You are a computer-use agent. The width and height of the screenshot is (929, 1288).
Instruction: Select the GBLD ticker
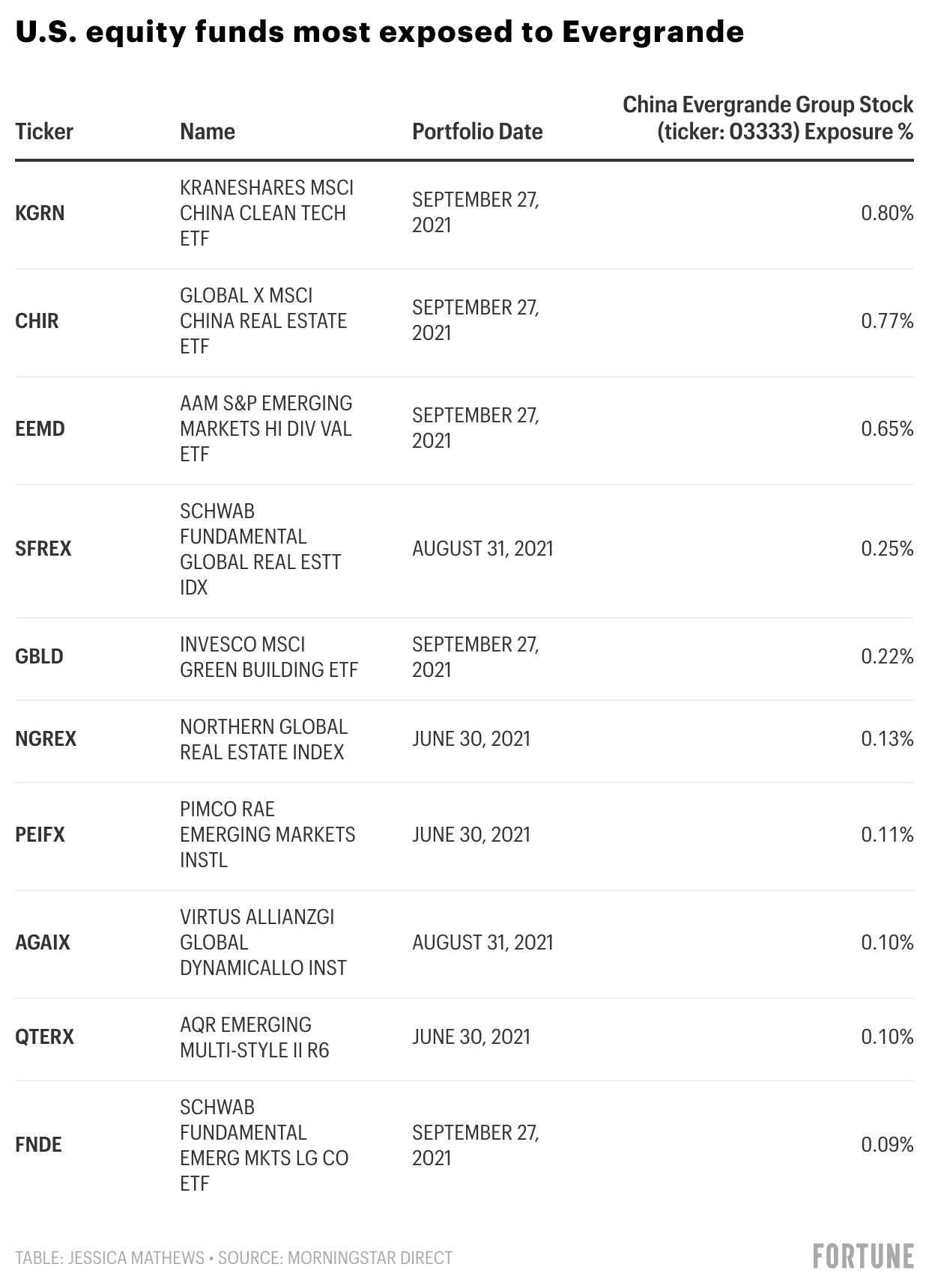[39, 657]
